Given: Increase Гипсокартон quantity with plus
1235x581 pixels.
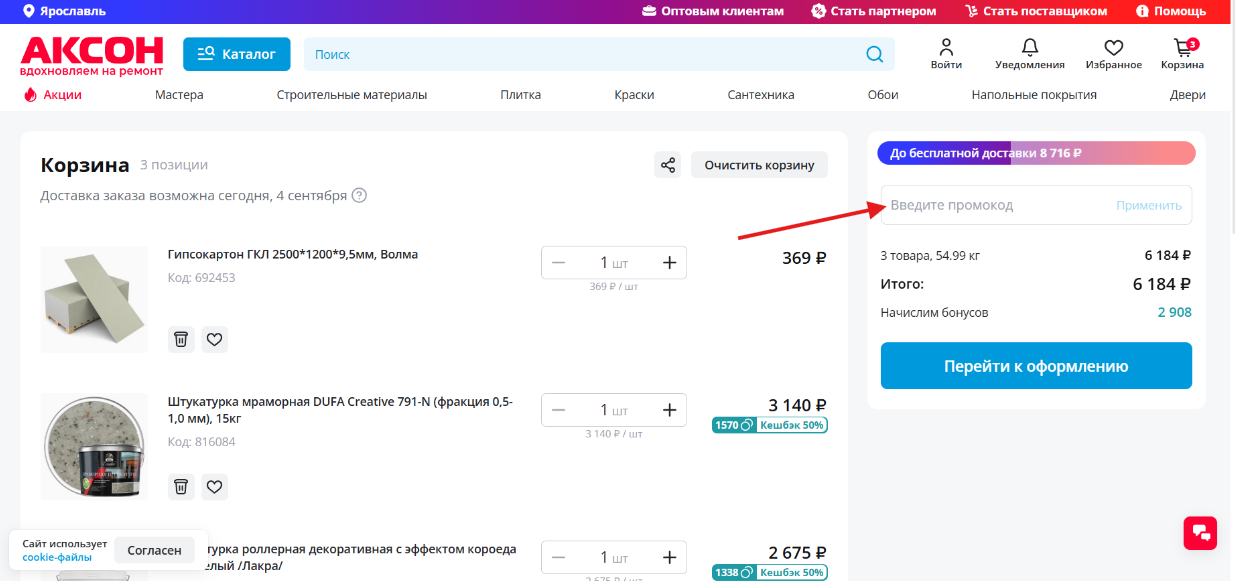Looking at the screenshot, I should [x=670, y=263].
